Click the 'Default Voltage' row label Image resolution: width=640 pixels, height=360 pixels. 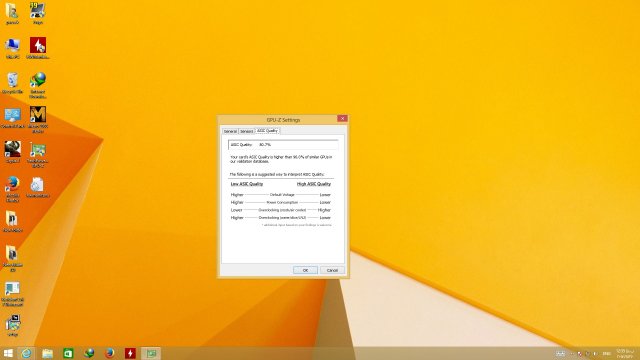(x=282, y=195)
